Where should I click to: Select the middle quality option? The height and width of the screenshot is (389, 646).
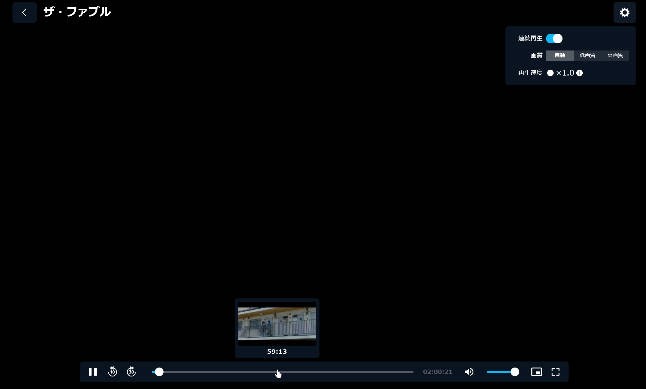[587, 56]
